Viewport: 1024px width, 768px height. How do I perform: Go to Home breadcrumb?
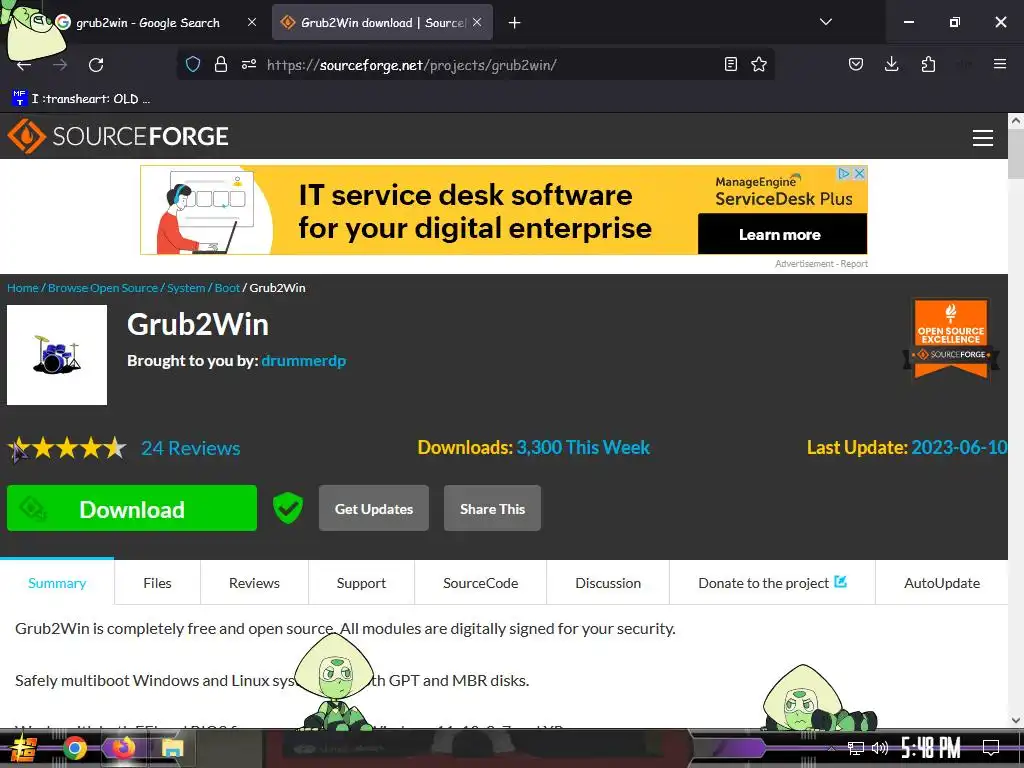pos(23,288)
